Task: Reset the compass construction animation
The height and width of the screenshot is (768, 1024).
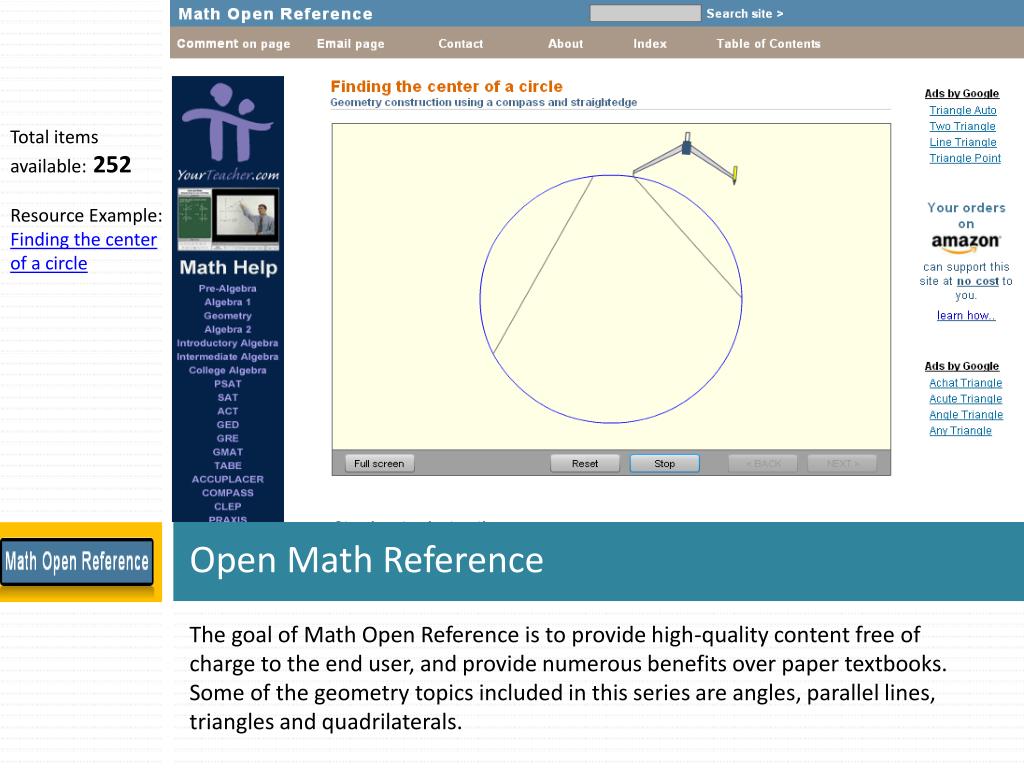Action: [585, 463]
